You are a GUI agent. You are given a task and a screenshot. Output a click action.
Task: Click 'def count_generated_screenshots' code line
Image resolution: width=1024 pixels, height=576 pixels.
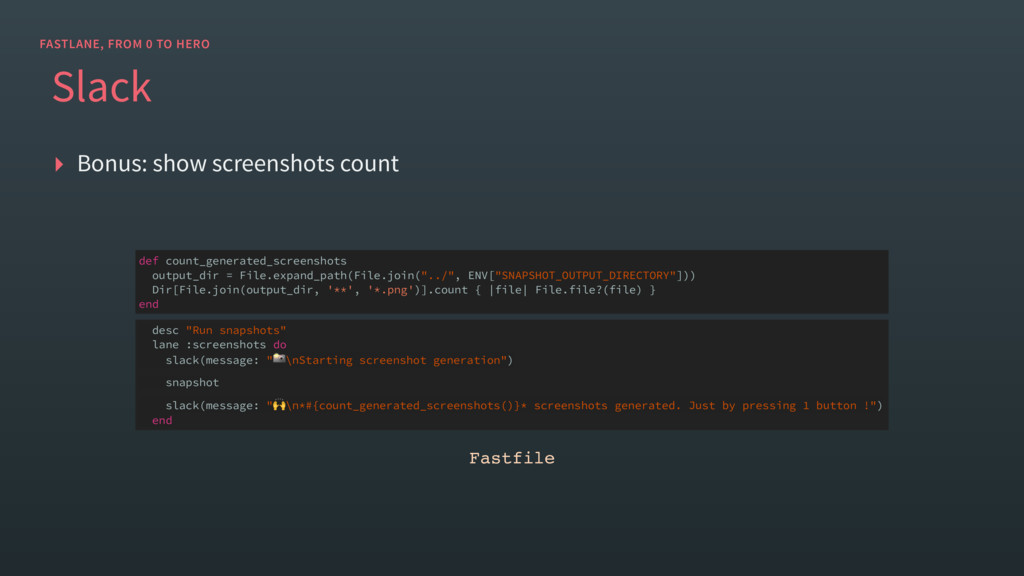click(242, 261)
